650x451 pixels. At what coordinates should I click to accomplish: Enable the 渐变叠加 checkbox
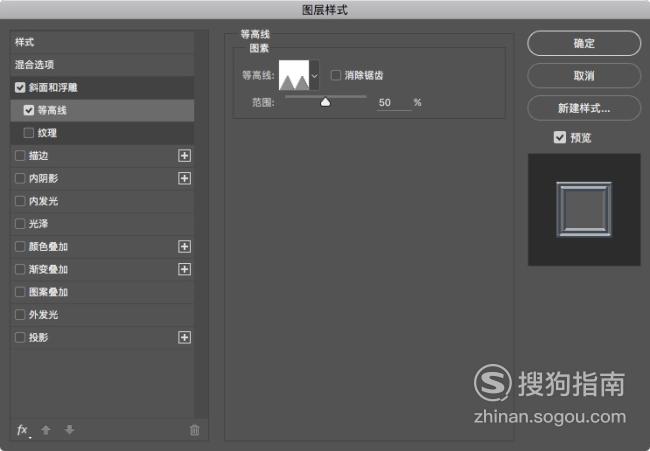(x=20, y=269)
